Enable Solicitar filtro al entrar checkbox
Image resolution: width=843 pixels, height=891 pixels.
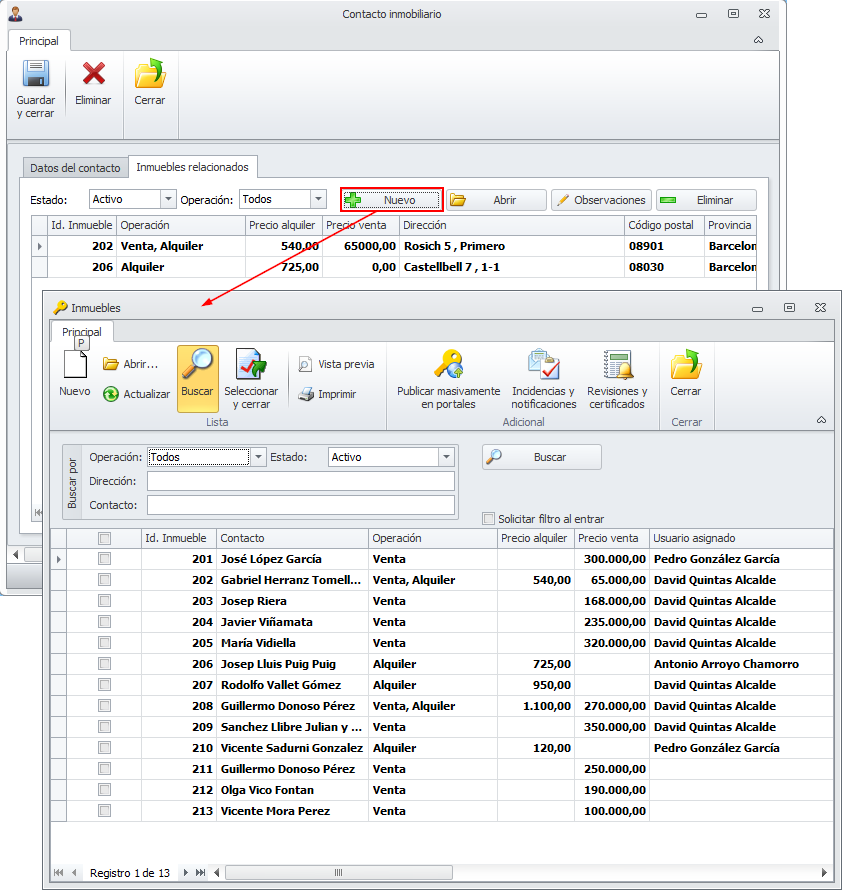click(489, 519)
